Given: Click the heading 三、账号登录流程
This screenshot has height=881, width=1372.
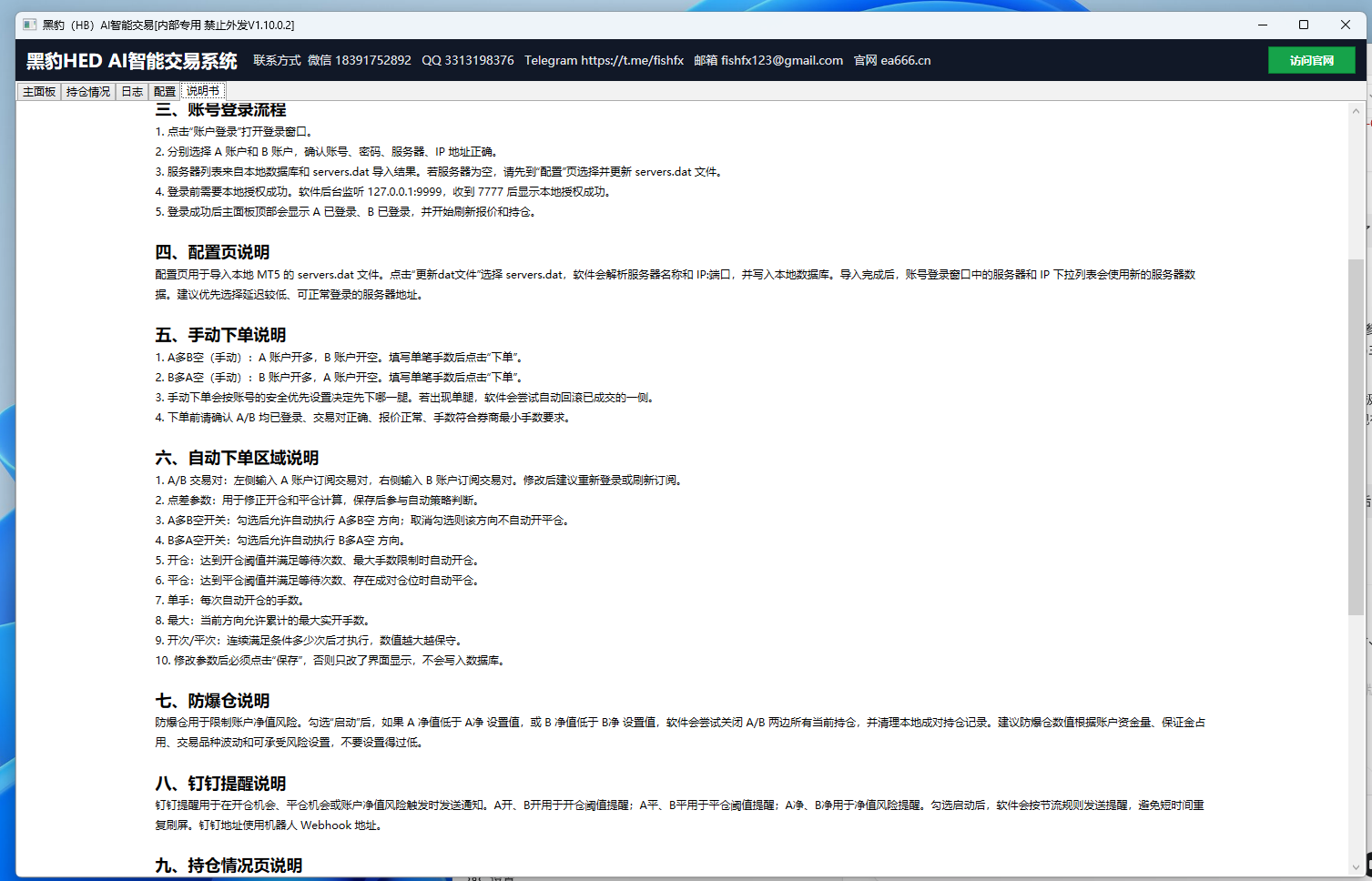Looking at the screenshot, I should click(220, 110).
